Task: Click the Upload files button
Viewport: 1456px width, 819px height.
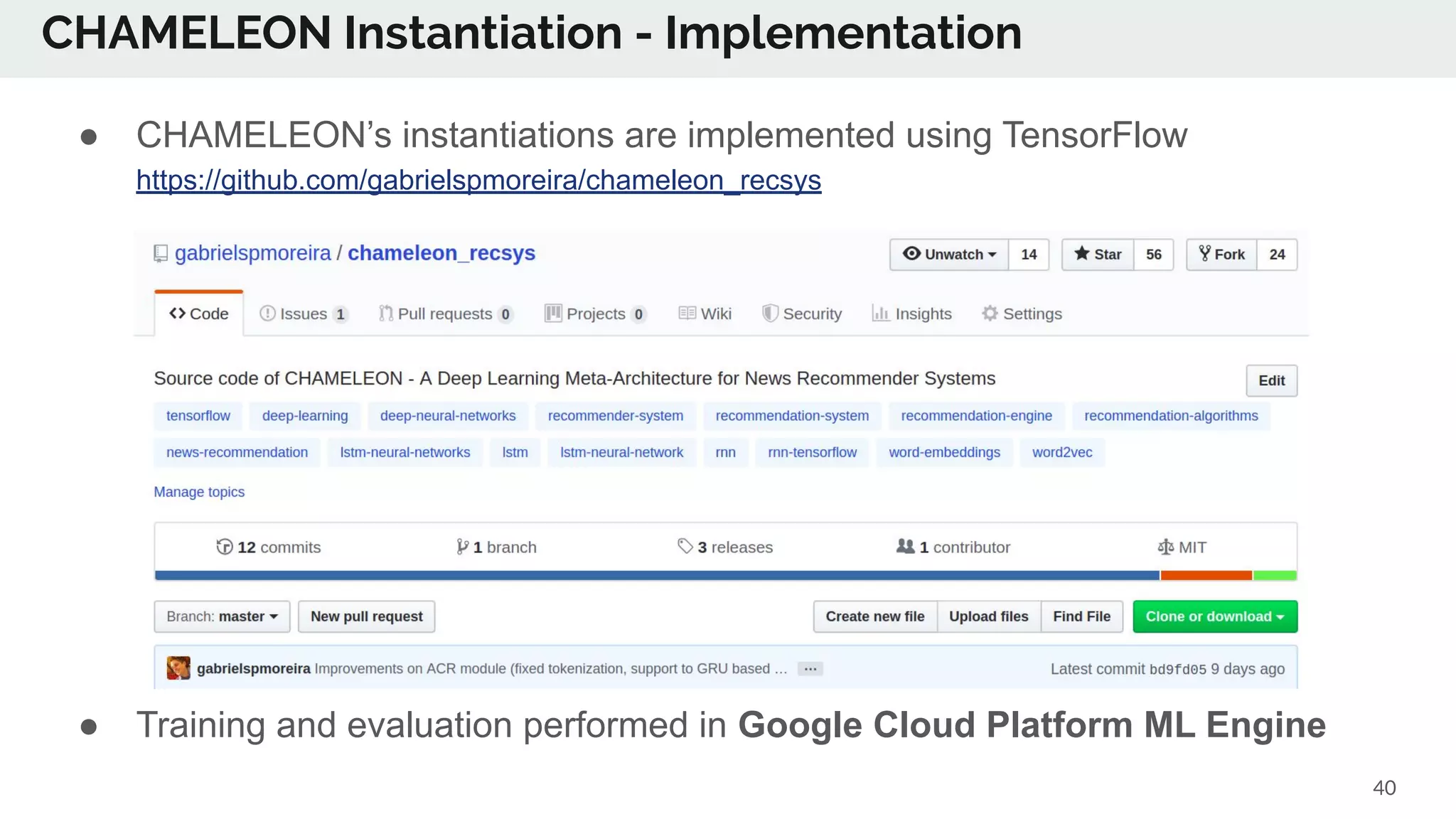Action: tap(989, 616)
